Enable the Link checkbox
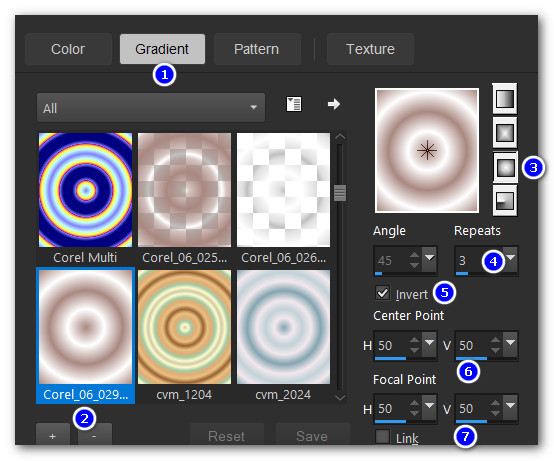 pyautogui.click(x=383, y=436)
